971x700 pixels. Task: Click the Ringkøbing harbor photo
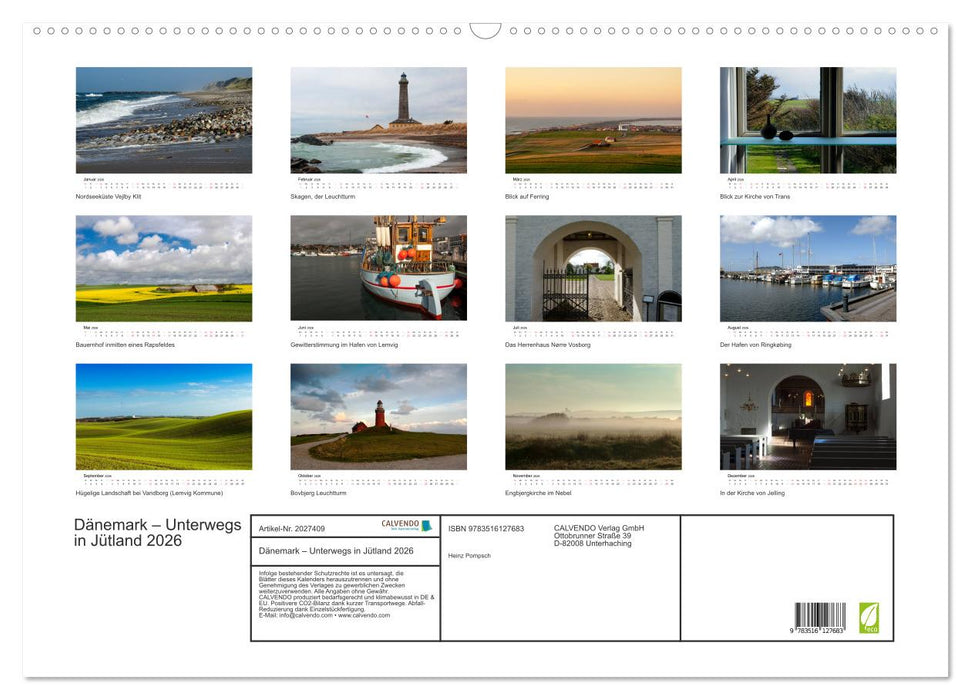808,268
